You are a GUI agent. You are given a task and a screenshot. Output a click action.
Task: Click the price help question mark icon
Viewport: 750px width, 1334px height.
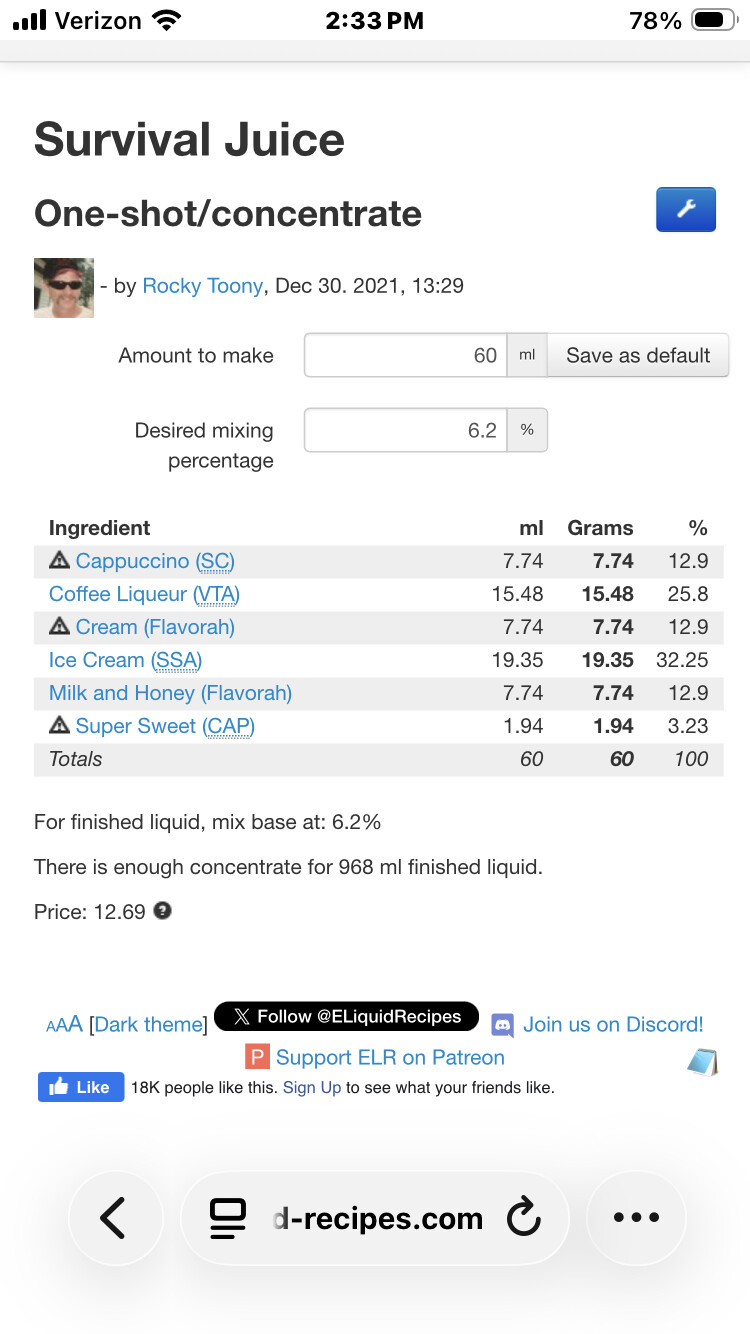162,911
